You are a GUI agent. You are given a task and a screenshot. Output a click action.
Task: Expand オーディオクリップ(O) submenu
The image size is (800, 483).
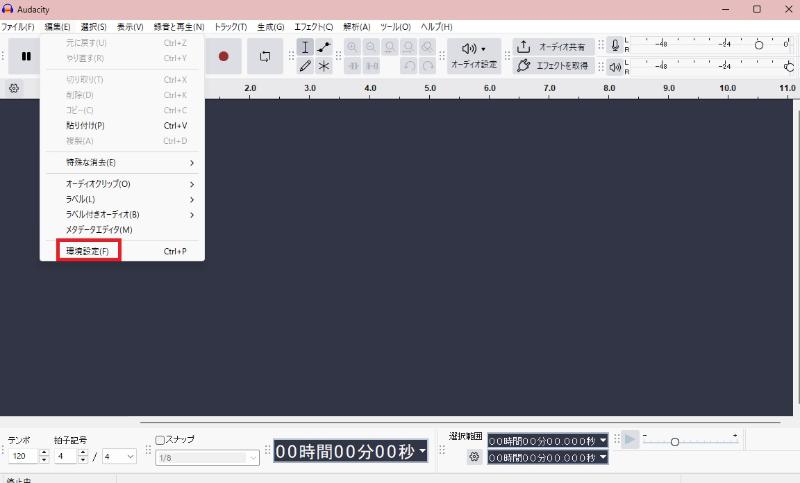pos(122,184)
